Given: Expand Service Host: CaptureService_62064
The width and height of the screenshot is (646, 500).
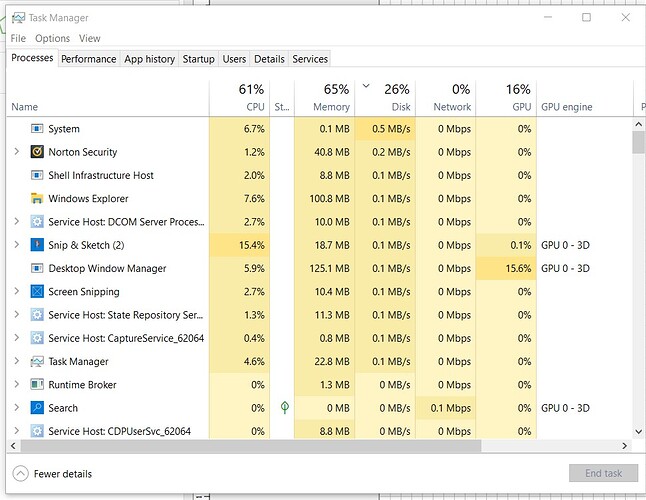Looking at the screenshot, I should coord(16,338).
